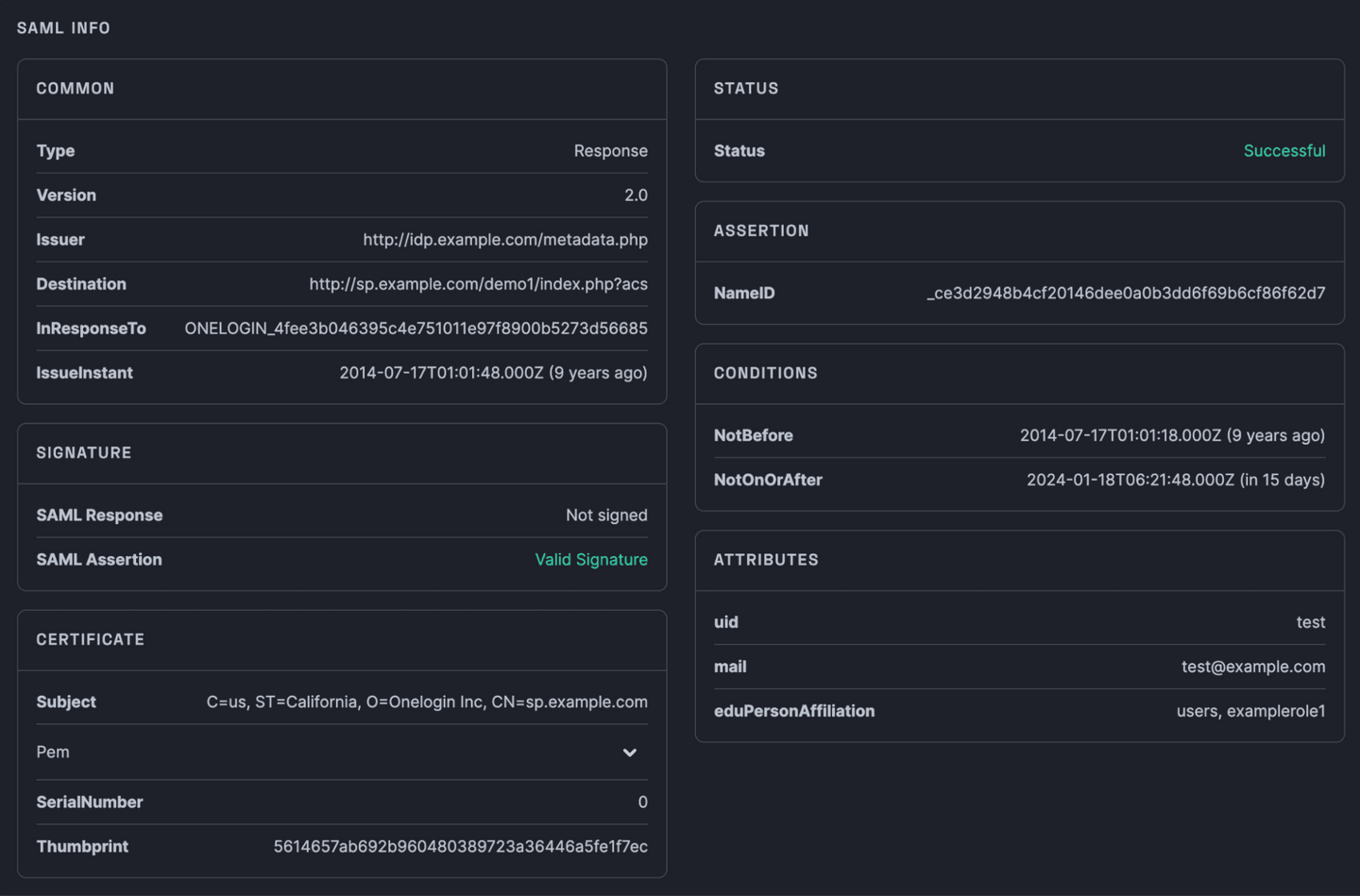Image resolution: width=1360 pixels, height=896 pixels.
Task: Select the NotOnOrAfter timestamp value
Action: coord(1175,480)
